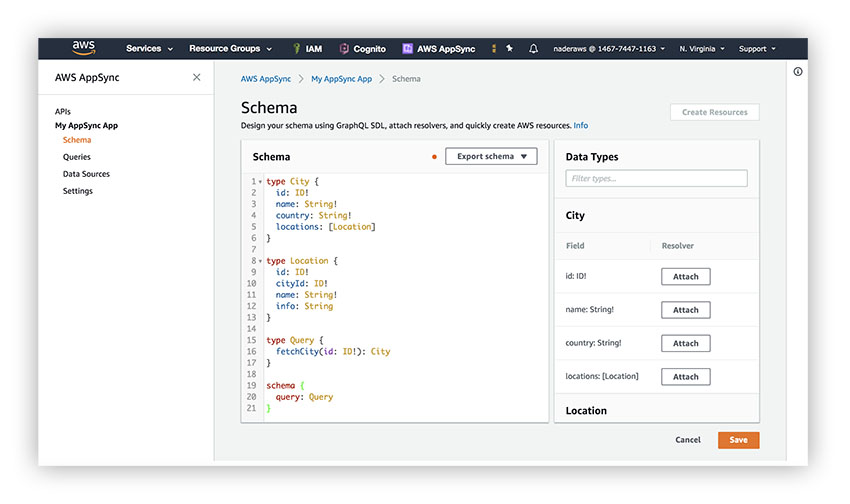Screen dimensions: 850x504
Task: Click the Resolver column header
Action: pyautogui.click(x=678, y=245)
